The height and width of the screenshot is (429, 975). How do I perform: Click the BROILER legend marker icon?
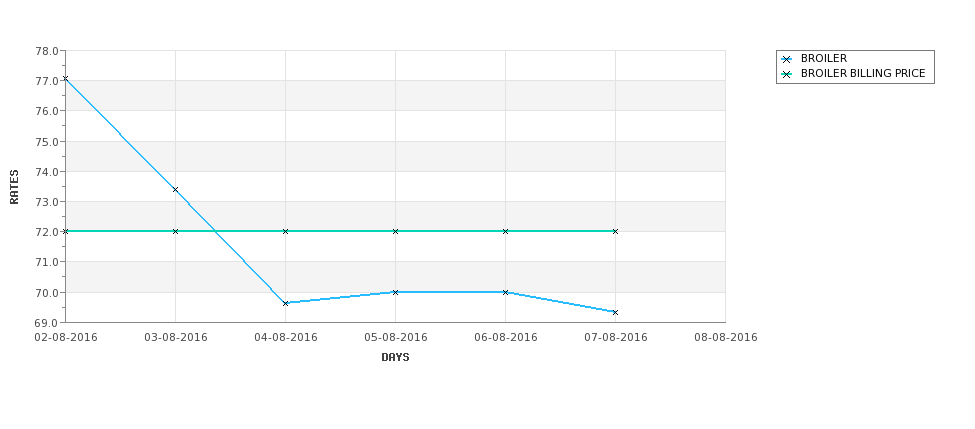point(787,60)
